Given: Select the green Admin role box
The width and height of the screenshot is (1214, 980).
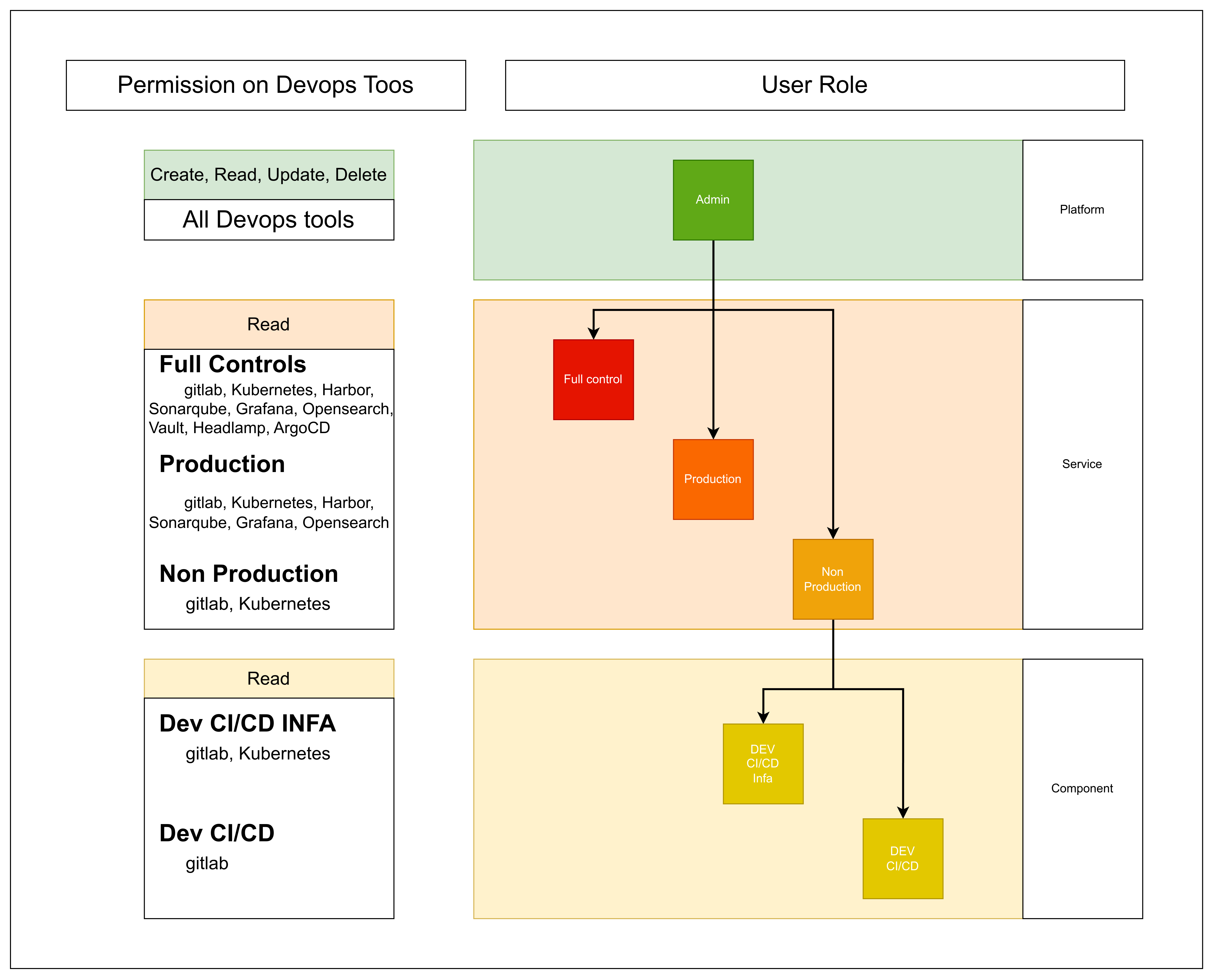Looking at the screenshot, I should pyautogui.click(x=713, y=200).
